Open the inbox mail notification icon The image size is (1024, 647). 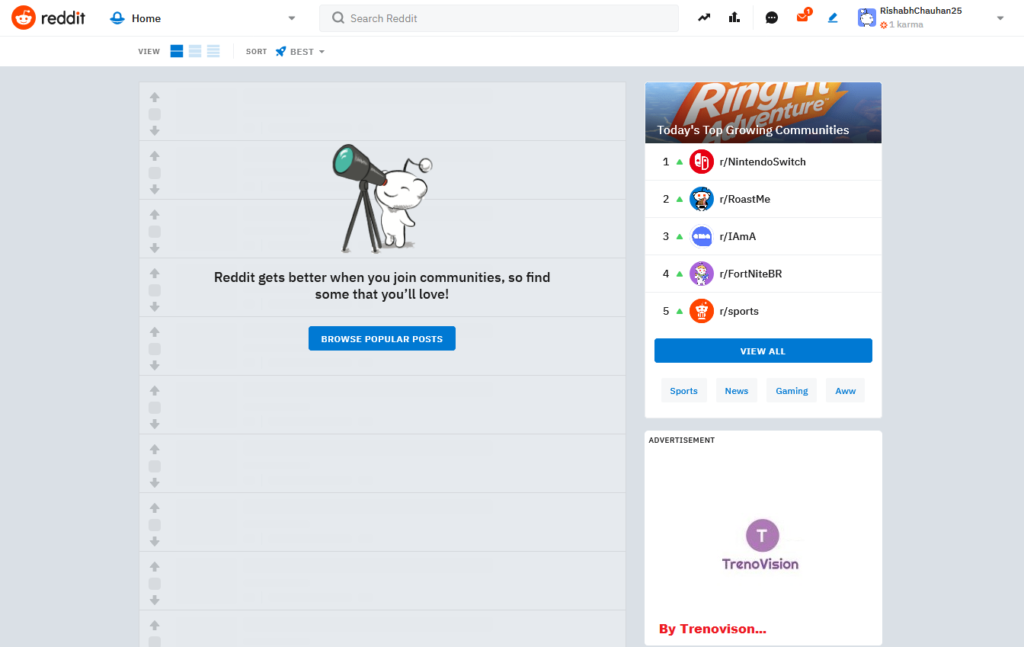pyautogui.click(x=803, y=16)
